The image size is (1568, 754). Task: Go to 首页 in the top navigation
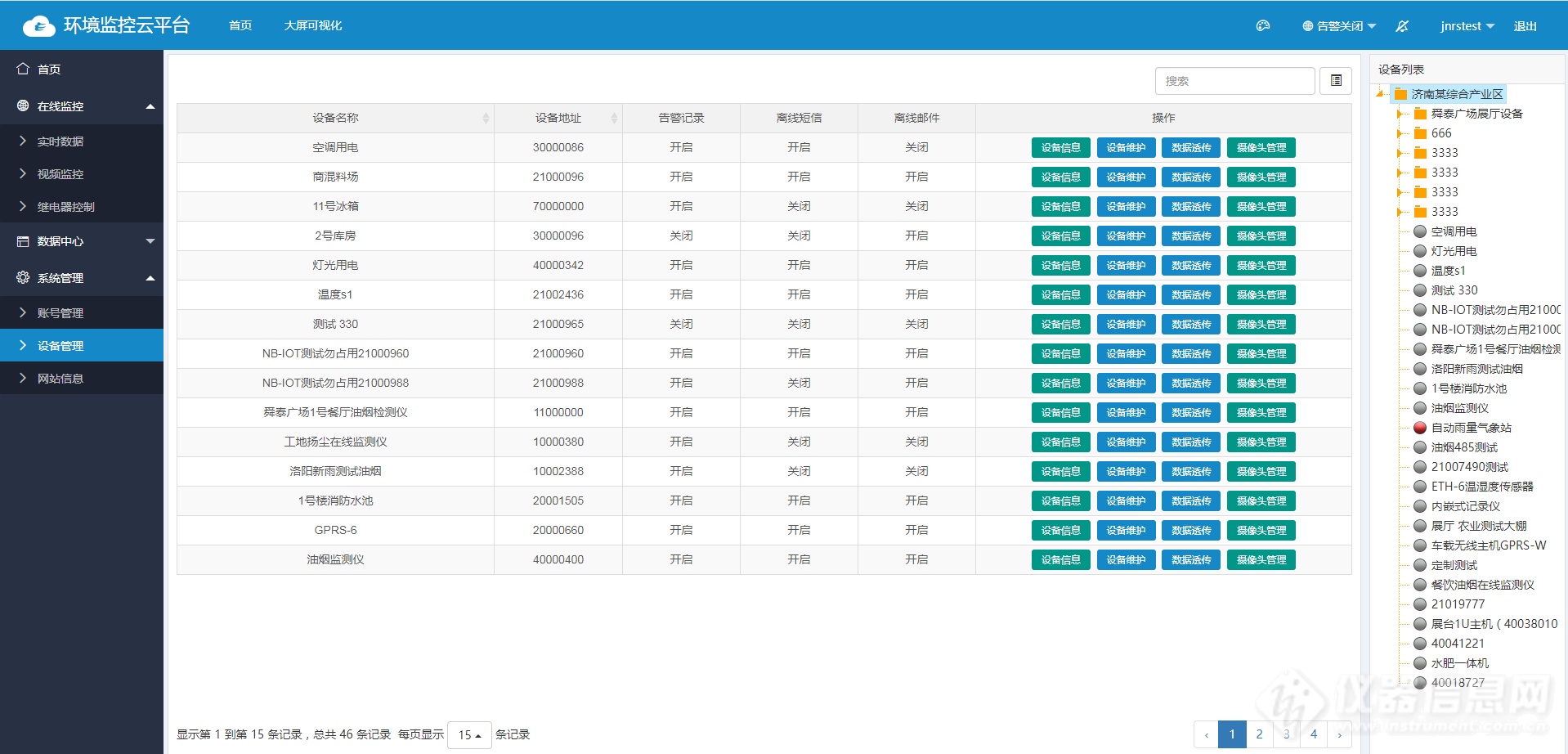click(240, 26)
